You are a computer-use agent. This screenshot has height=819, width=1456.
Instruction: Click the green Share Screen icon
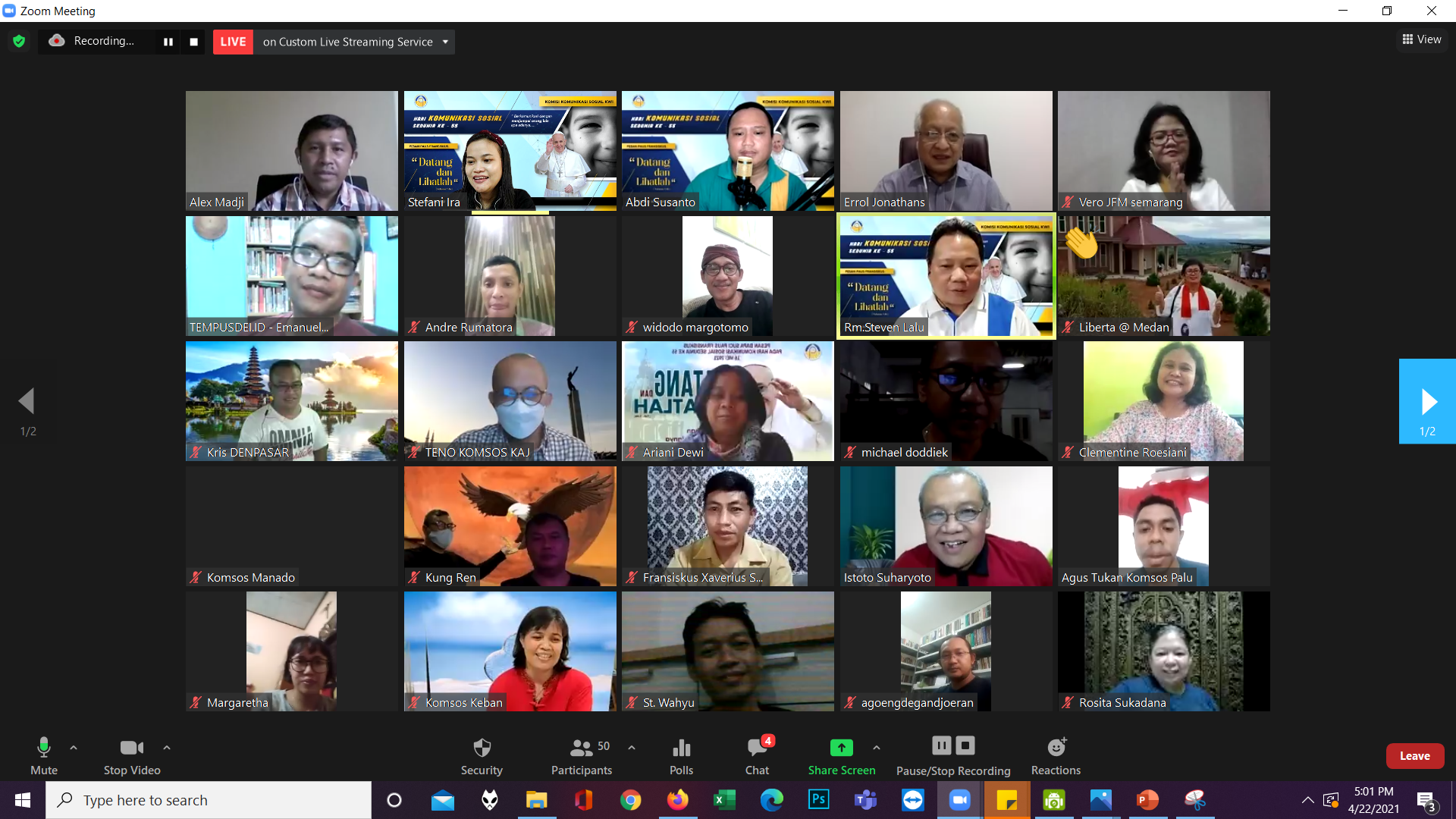coord(841,748)
